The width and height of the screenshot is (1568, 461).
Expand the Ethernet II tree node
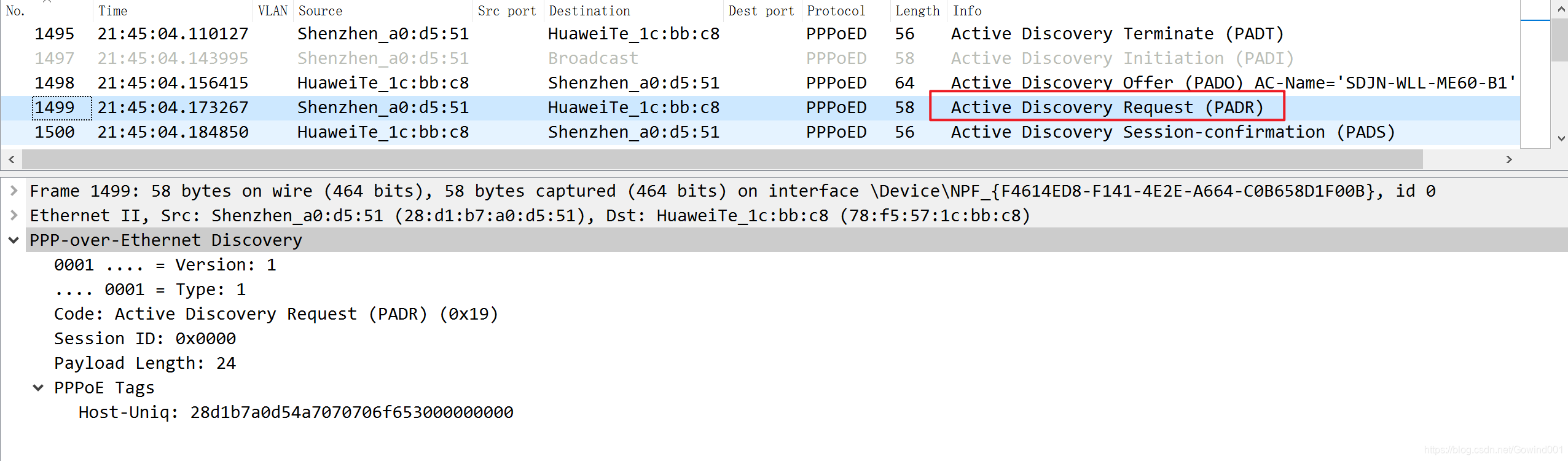(14, 215)
